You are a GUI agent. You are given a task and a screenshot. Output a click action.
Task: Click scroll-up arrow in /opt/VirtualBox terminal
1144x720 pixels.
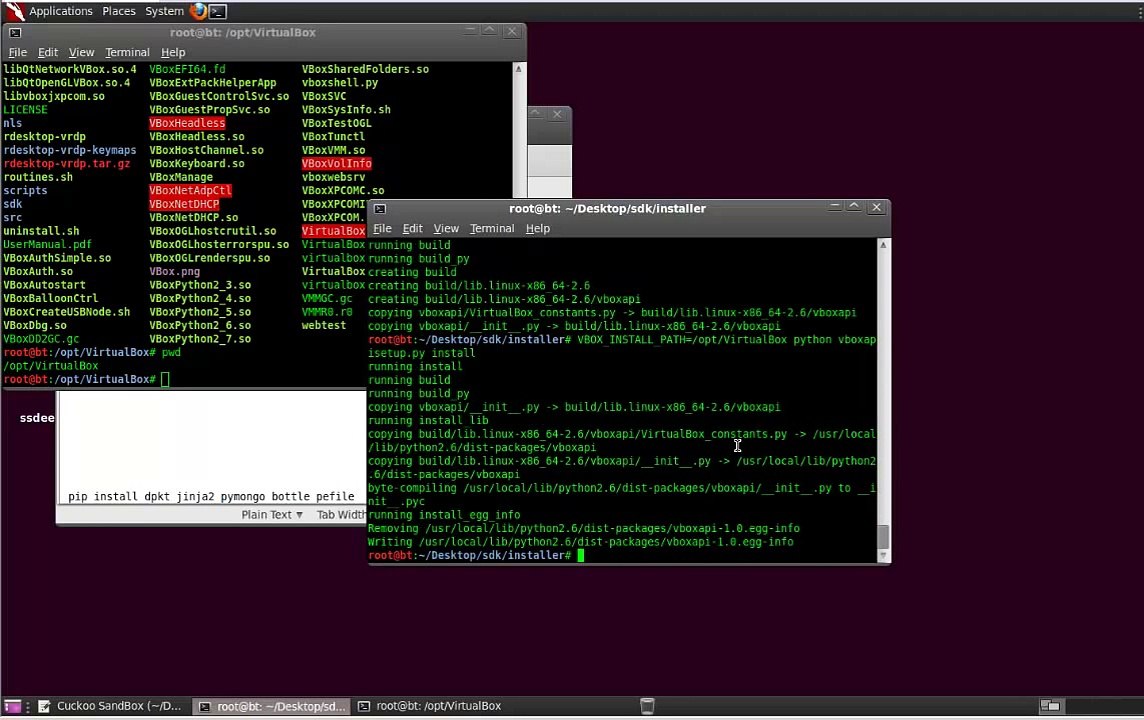pyautogui.click(x=519, y=69)
